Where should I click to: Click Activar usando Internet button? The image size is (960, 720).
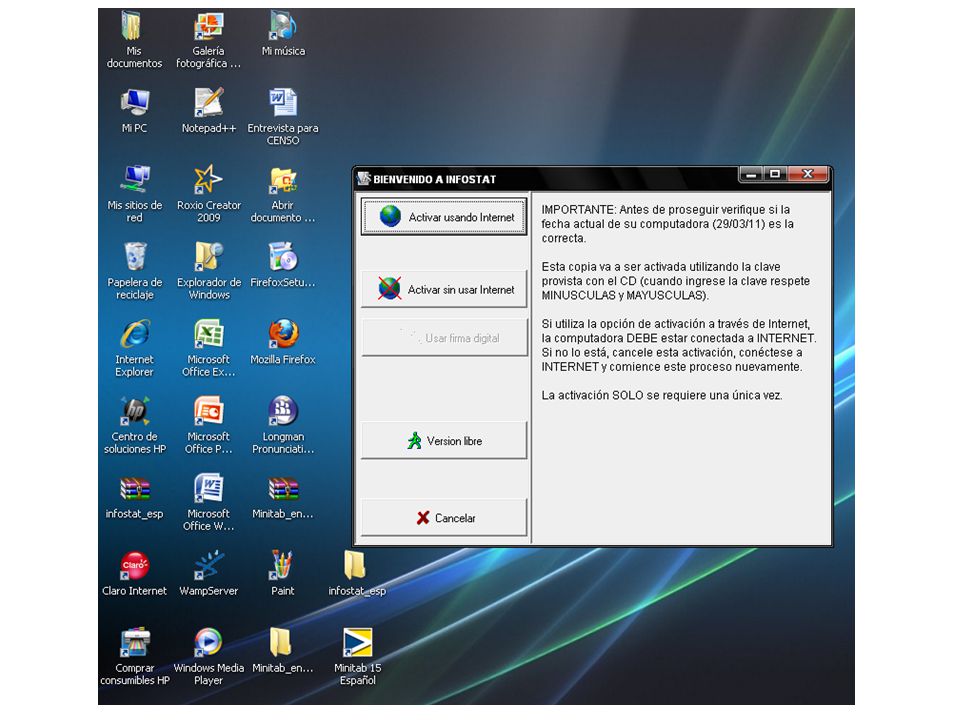point(444,217)
